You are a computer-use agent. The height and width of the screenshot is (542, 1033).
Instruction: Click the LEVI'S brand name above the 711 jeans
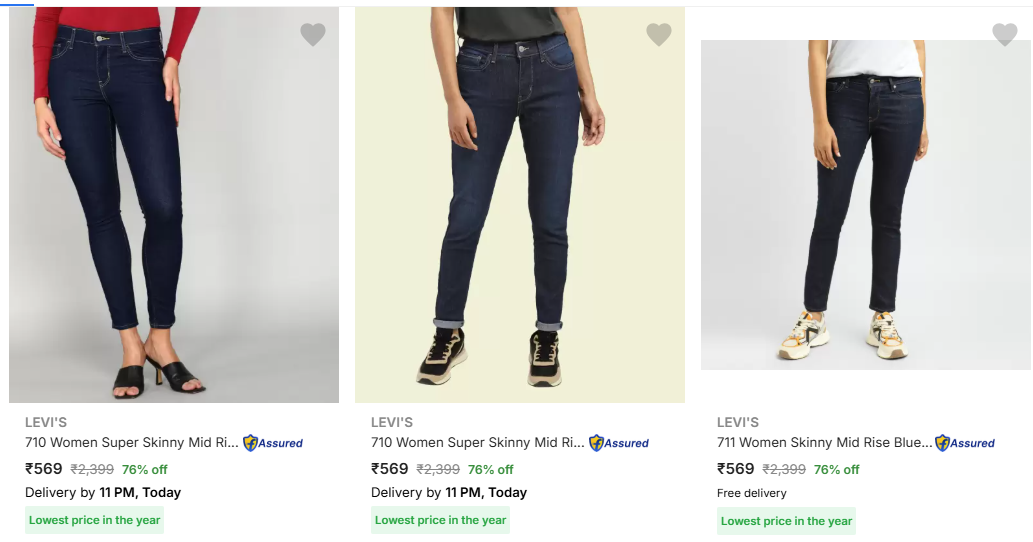tap(738, 422)
